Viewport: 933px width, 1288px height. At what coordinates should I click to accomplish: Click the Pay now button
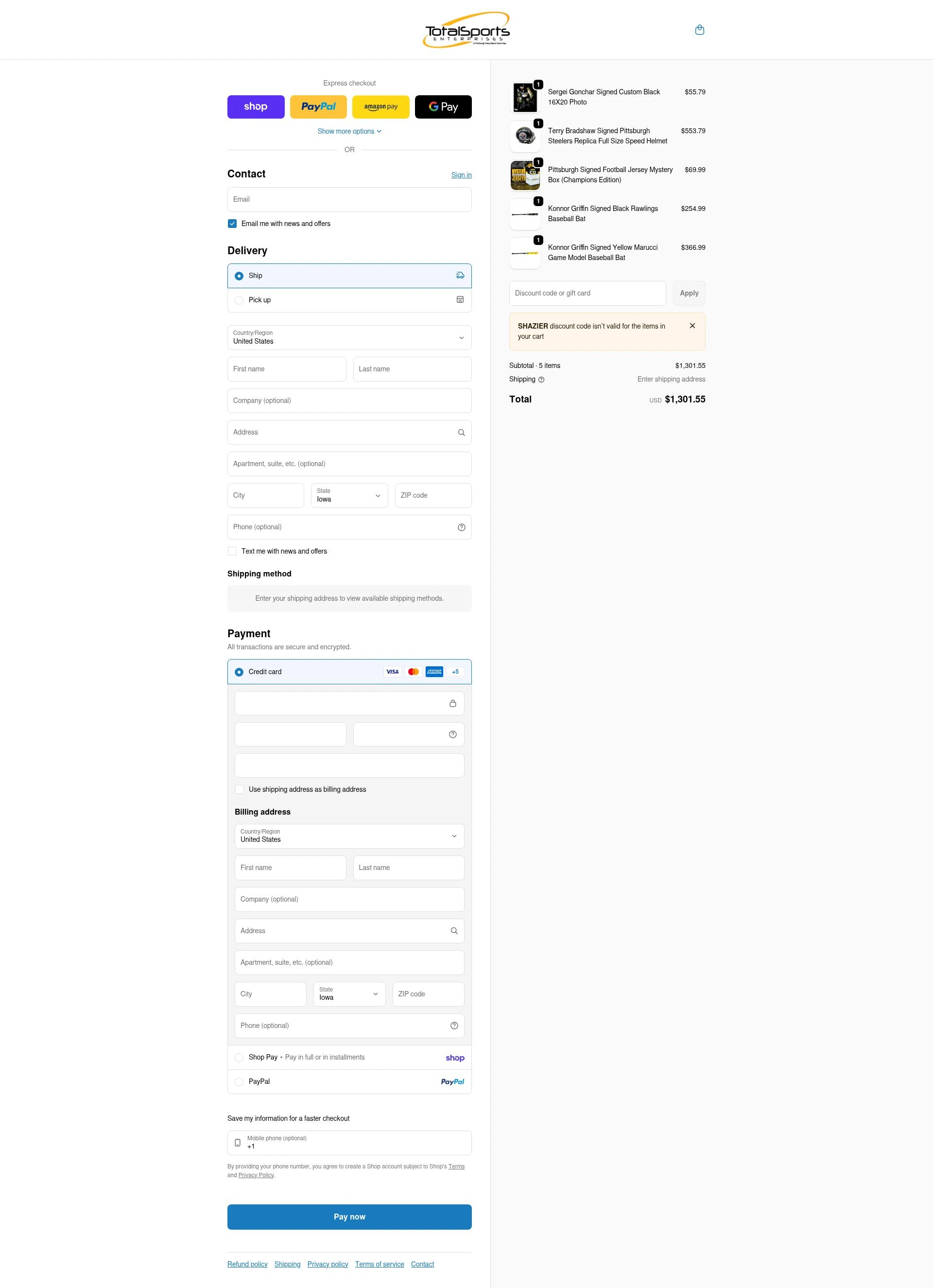click(x=349, y=1217)
